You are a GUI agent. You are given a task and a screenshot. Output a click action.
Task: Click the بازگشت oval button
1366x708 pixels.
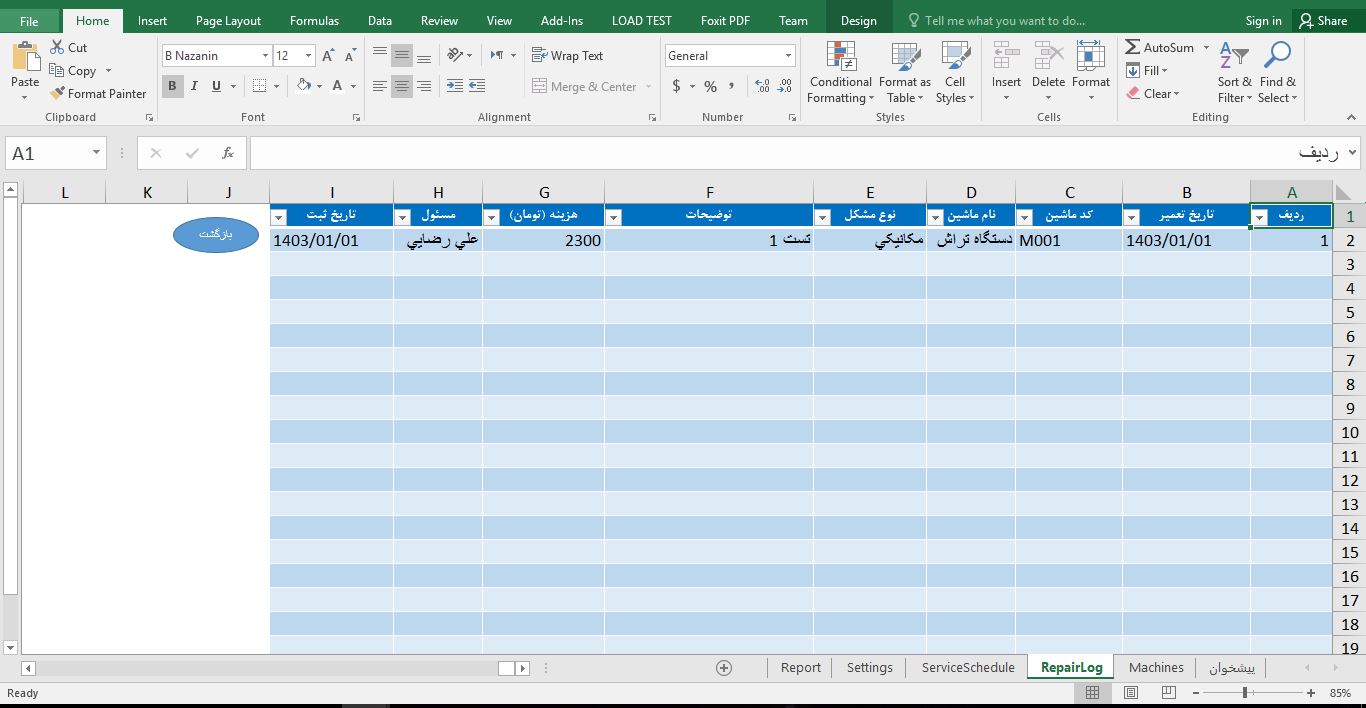pyautogui.click(x=216, y=234)
